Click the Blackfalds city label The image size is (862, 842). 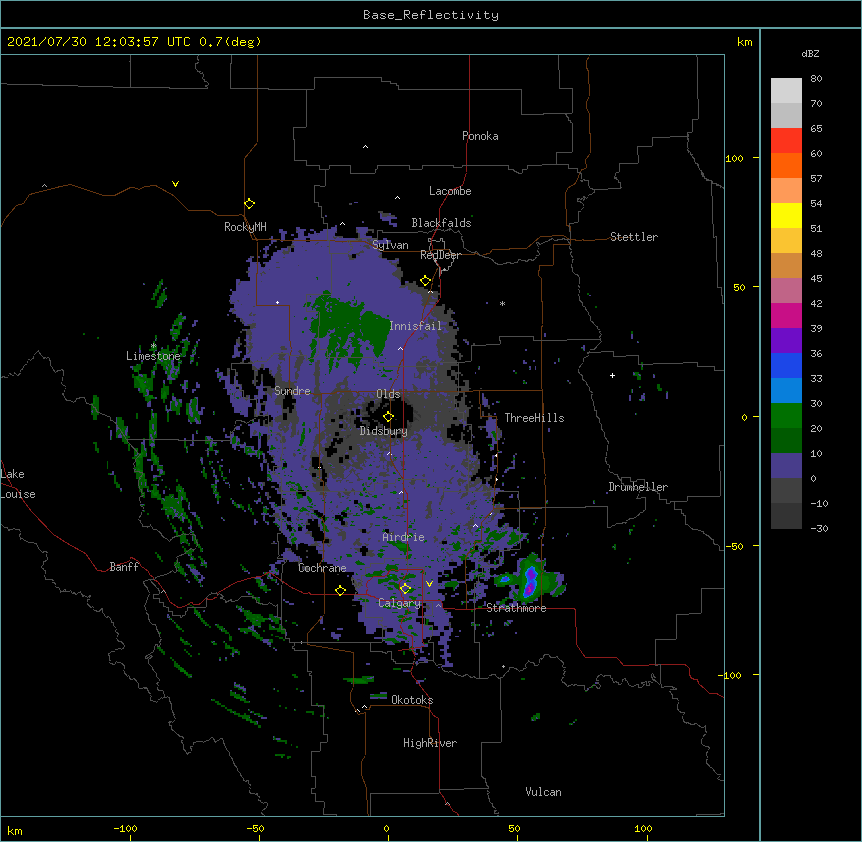441,223
